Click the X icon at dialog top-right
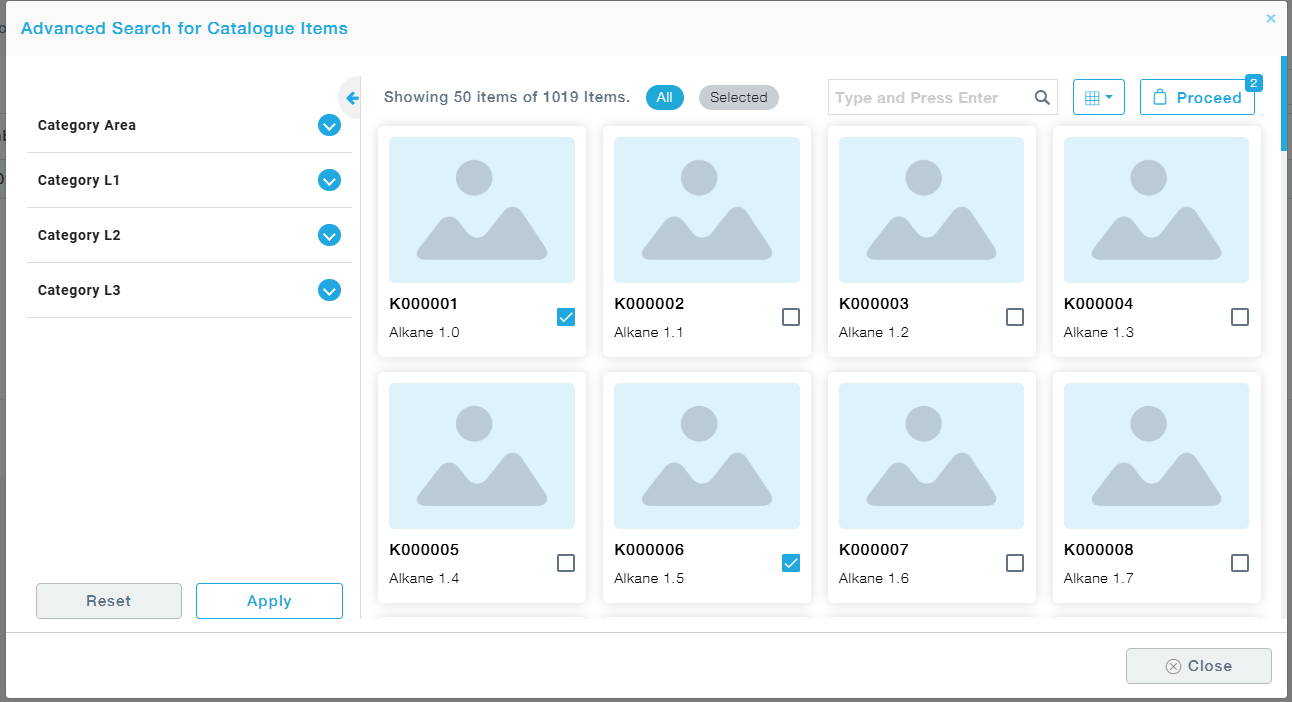The image size is (1292, 702). point(1271,18)
